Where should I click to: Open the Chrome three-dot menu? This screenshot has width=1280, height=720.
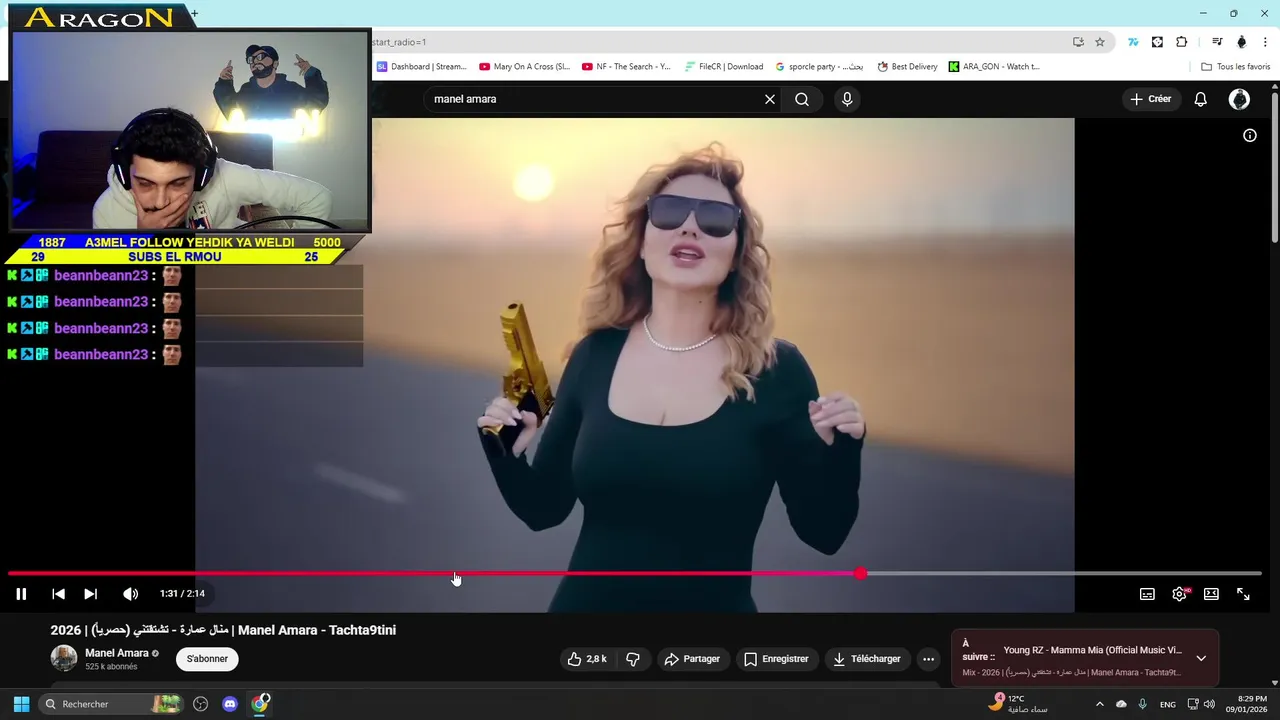click(x=1265, y=42)
